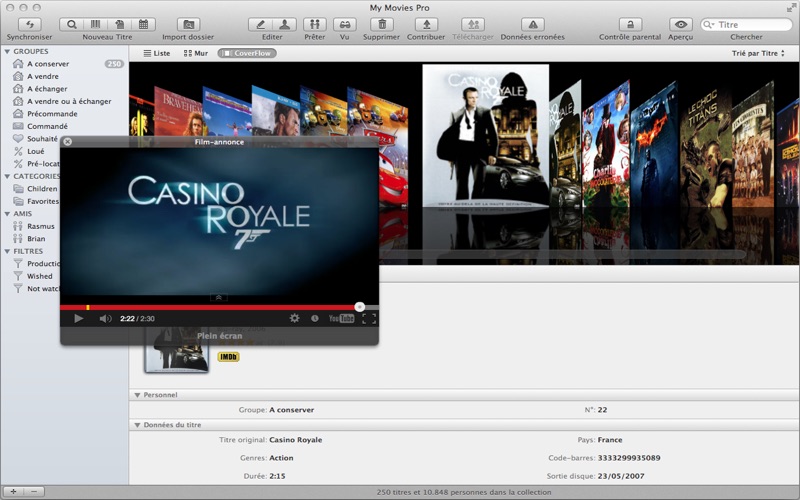Click the Braveheart cover in CoverFlow
This screenshot has height=500, width=800.
click(178, 113)
